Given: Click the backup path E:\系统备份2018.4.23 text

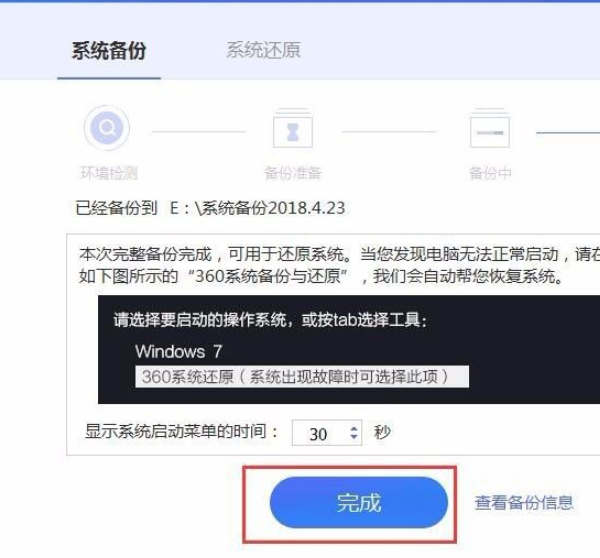Looking at the screenshot, I should pyautogui.click(x=258, y=208).
